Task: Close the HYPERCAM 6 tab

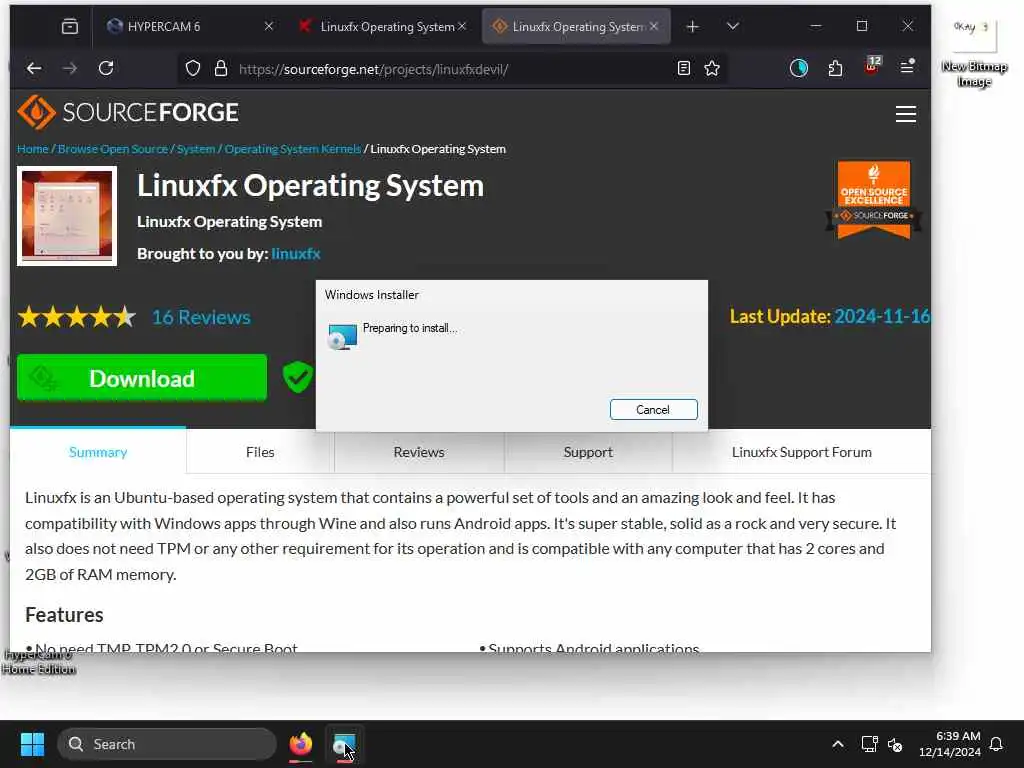Action: pos(268,27)
